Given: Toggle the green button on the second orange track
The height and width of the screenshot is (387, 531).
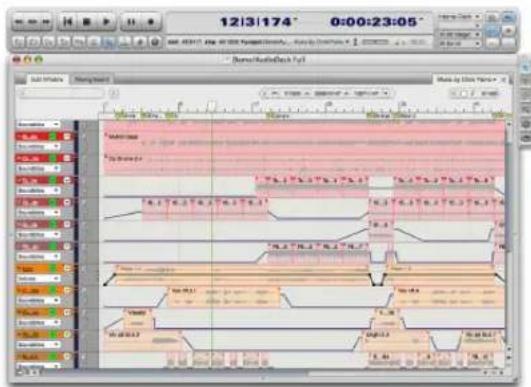Looking at the screenshot, I should point(53,291).
